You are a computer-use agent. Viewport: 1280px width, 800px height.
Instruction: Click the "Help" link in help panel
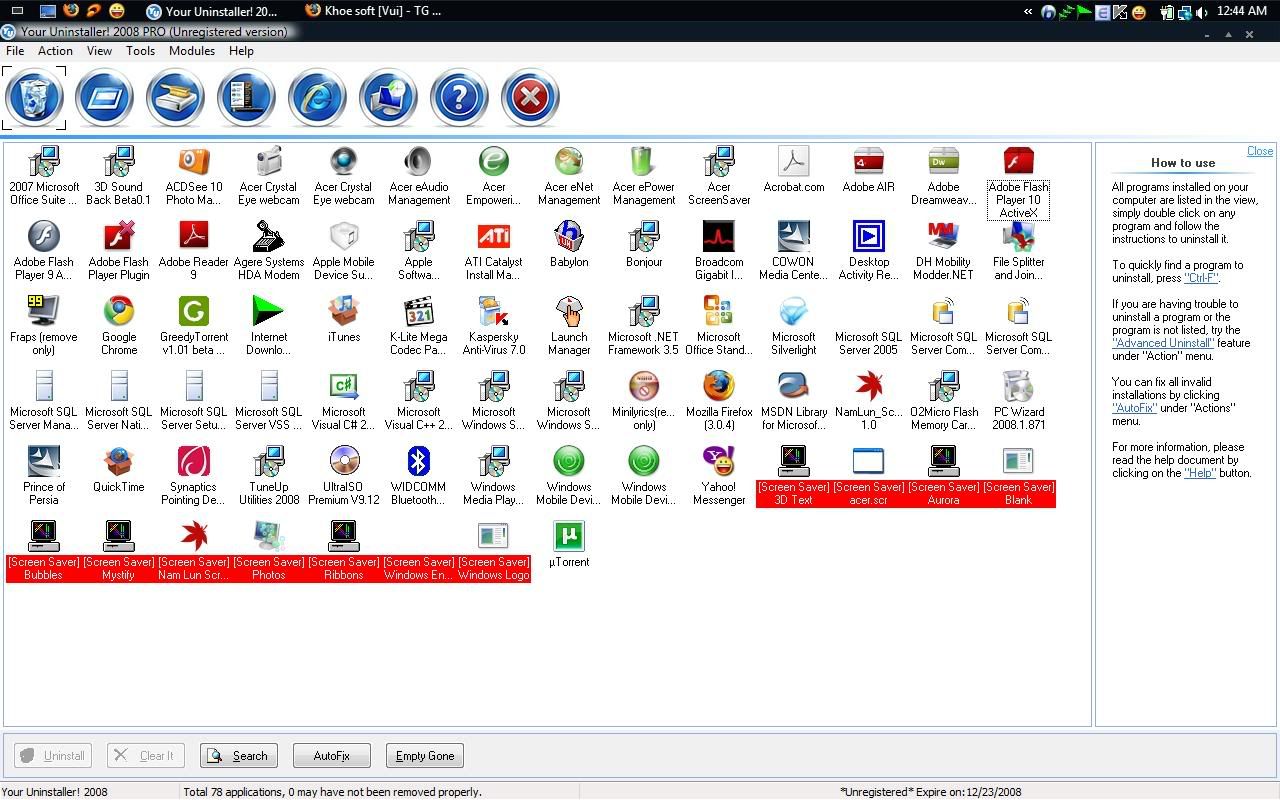coord(1200,473)
